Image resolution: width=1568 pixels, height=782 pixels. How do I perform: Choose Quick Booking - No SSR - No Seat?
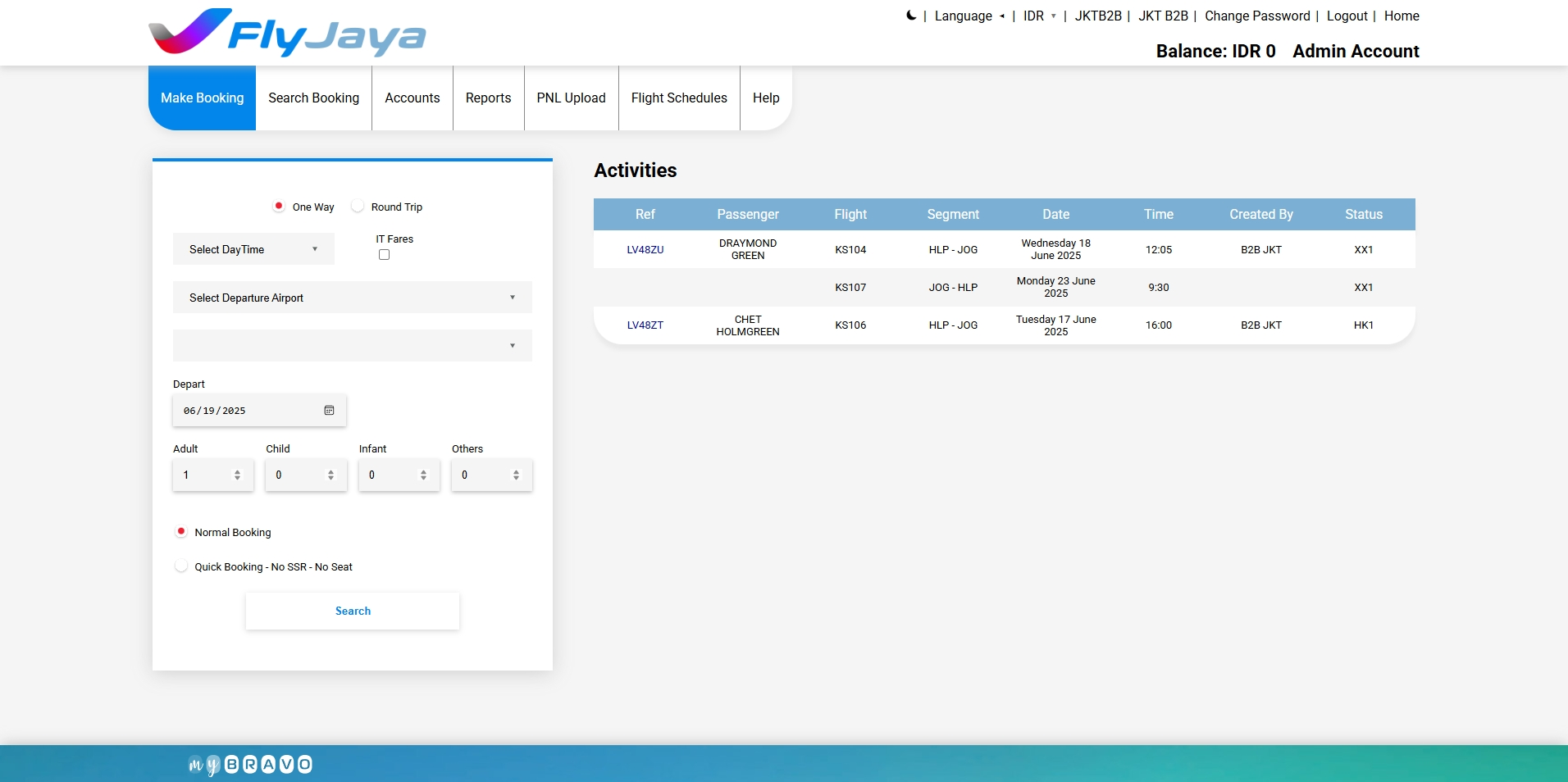click(181, 566)
